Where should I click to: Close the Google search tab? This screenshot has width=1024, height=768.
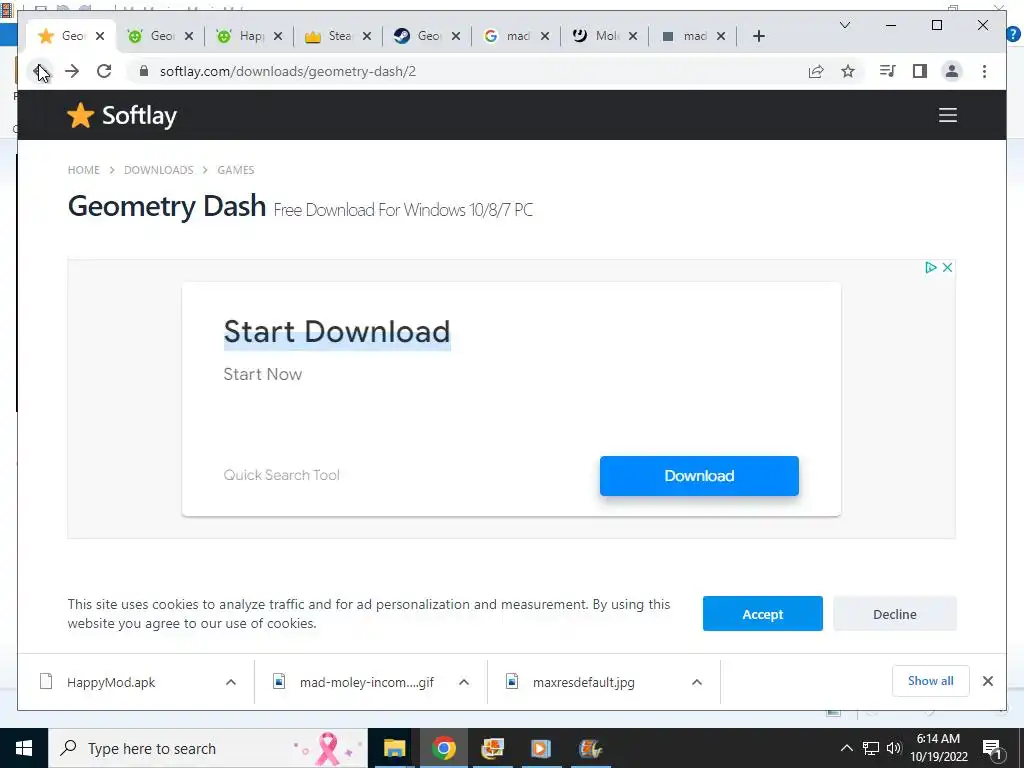545,36
